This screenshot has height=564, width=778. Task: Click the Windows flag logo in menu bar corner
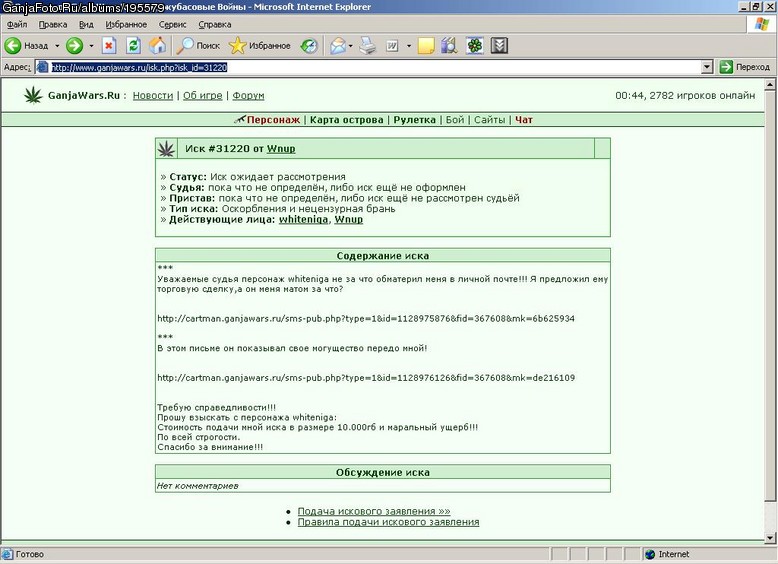[762, 24]
